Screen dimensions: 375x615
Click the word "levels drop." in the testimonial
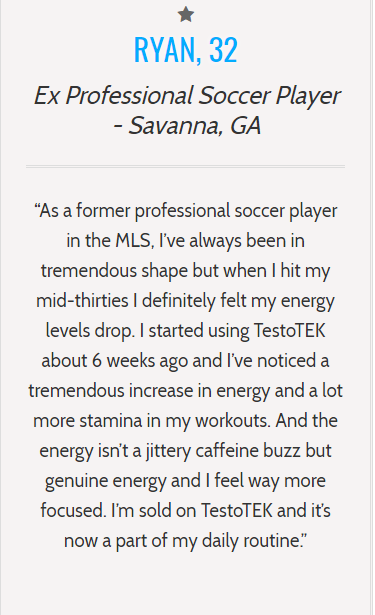coord(90,331)
